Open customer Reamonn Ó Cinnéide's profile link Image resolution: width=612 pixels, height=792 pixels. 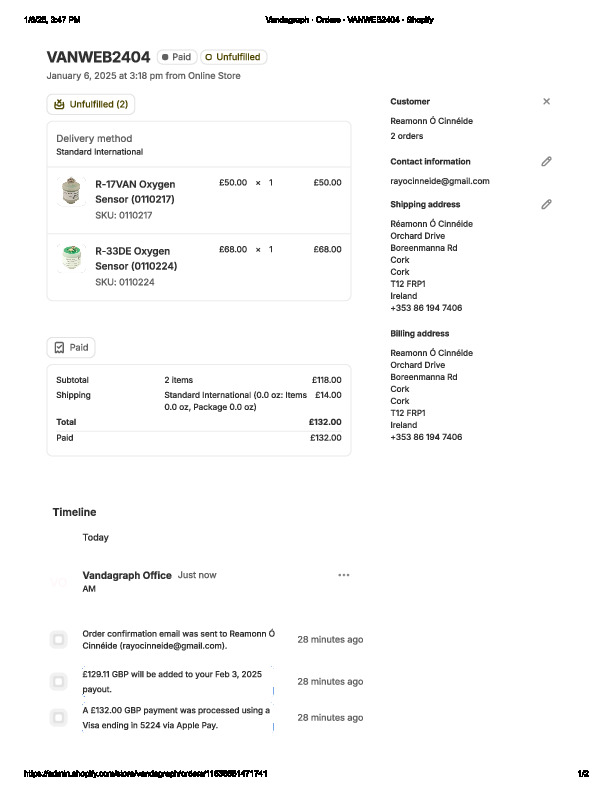431,121
